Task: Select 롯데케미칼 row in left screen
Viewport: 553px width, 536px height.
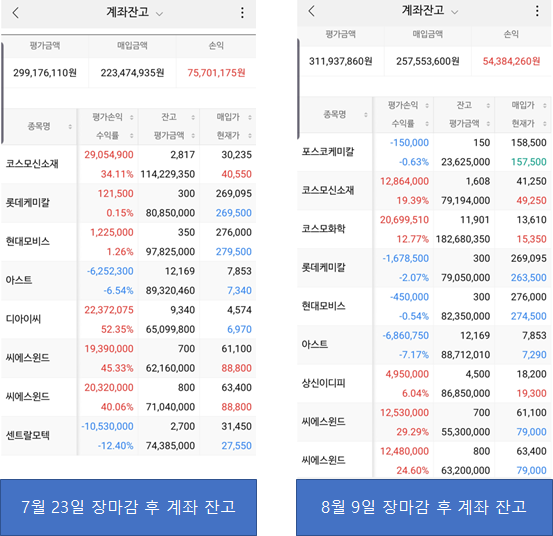Action: (x=128, y=203)
